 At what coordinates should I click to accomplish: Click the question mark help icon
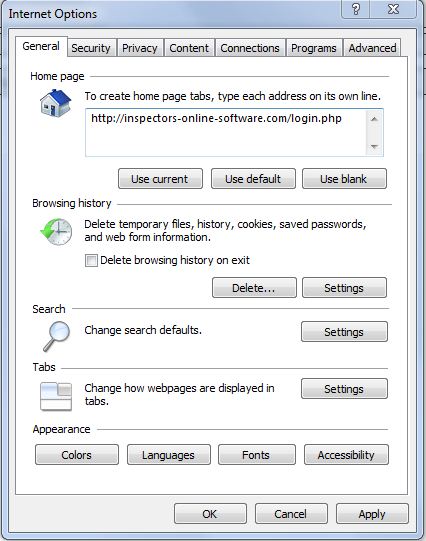(x=356, y=9)
